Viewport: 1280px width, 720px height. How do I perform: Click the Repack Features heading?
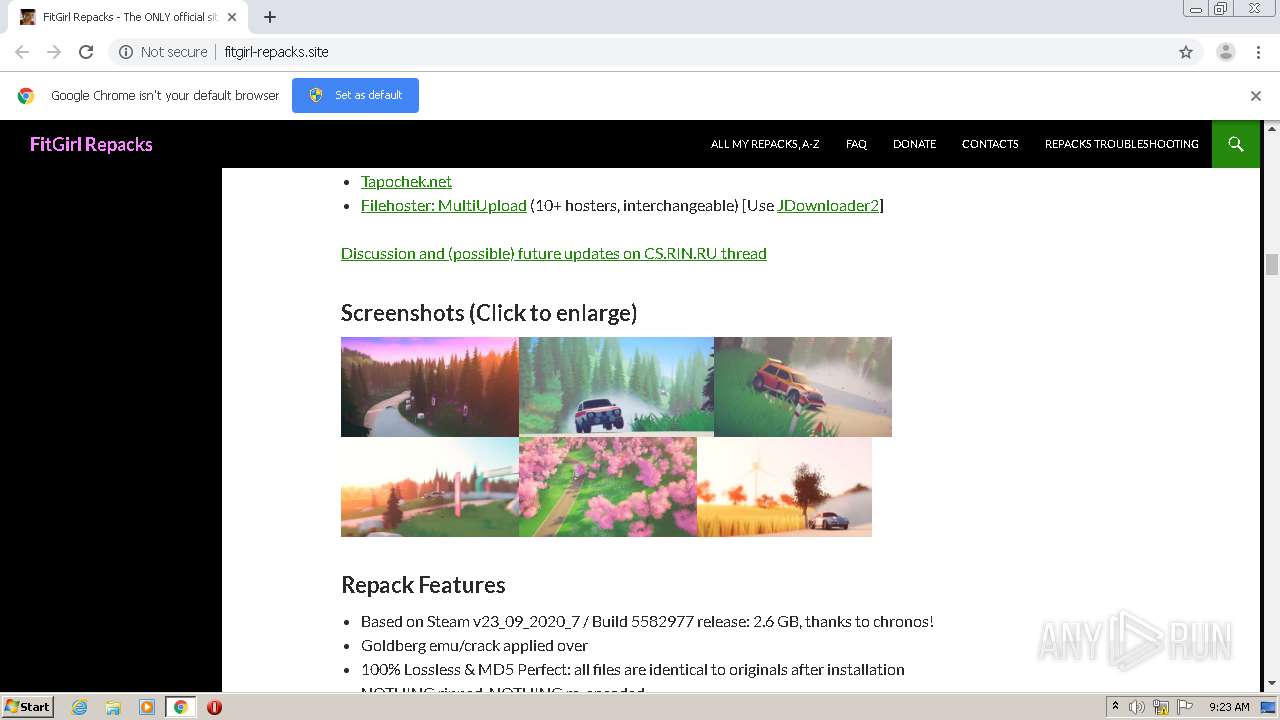click(423, 584)
